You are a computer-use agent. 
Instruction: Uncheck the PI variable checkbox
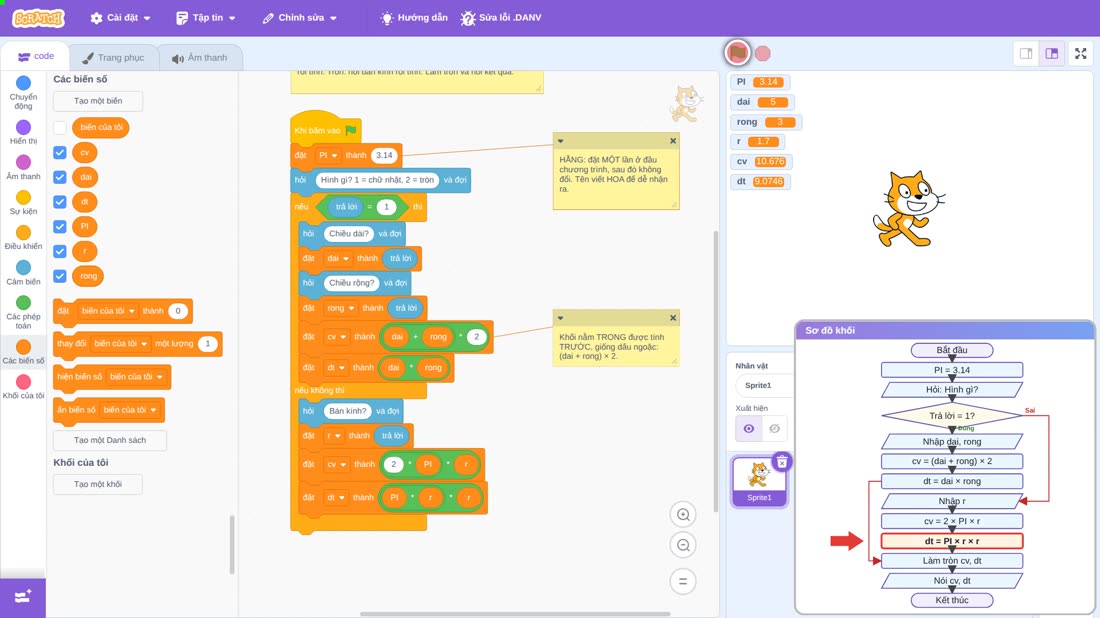pyautogui.click(x=60, y=227)
